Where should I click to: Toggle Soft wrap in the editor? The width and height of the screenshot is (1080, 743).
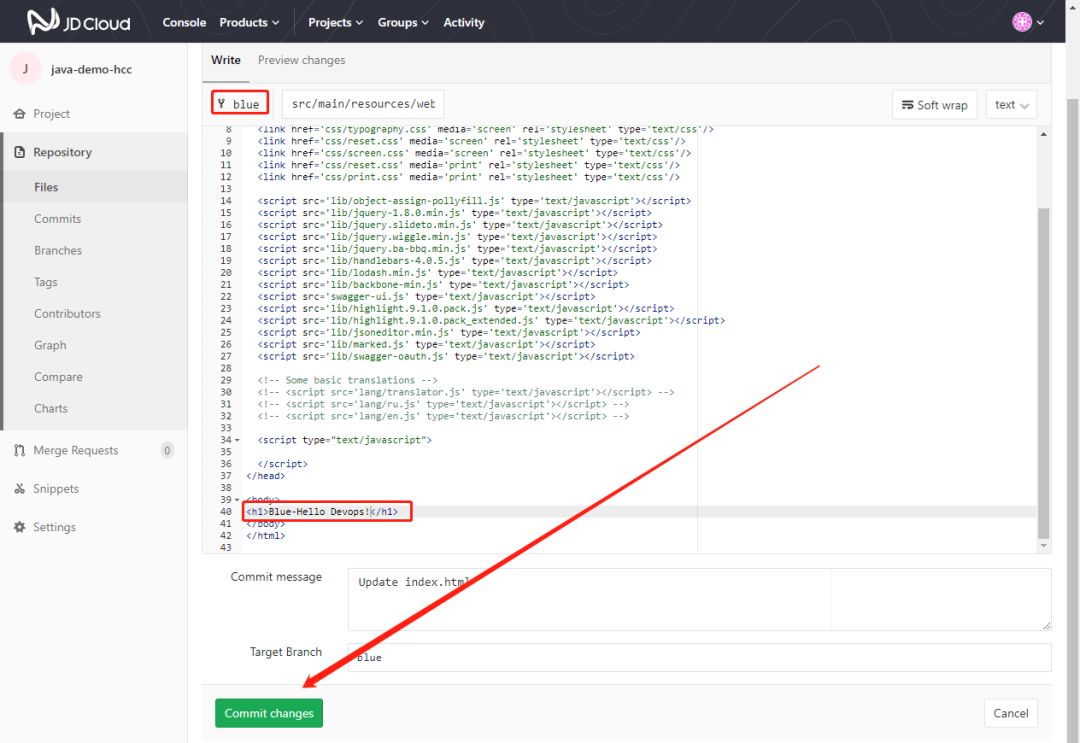(935, 105)
